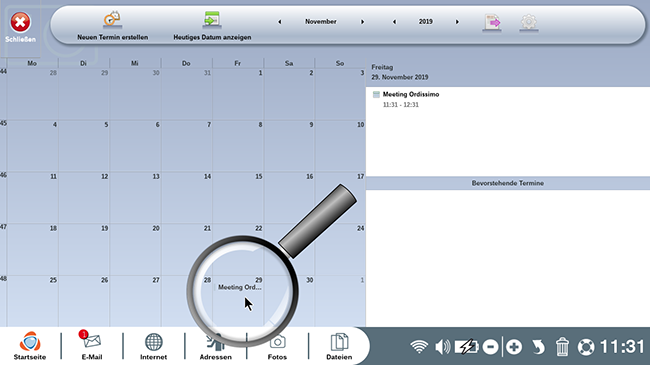Open the Dateien files icon
The image size is (650, 365).
pyautogui.click(x=339, y=346)
